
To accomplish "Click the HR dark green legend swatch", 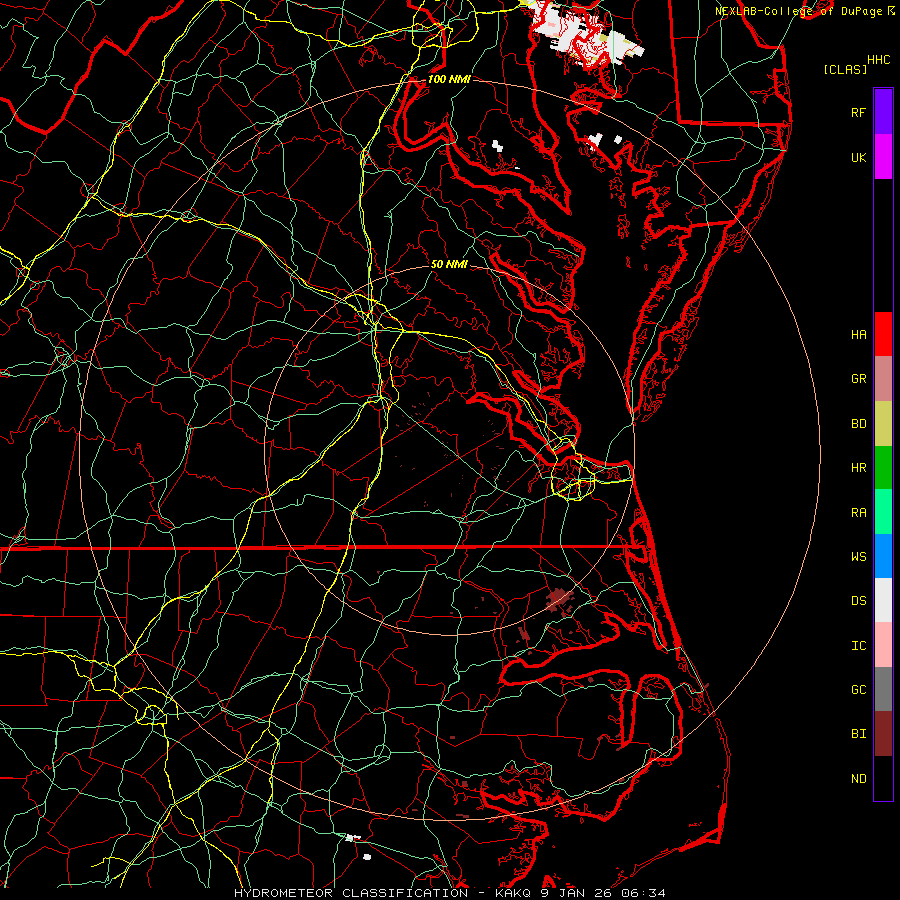I will 883,468.
